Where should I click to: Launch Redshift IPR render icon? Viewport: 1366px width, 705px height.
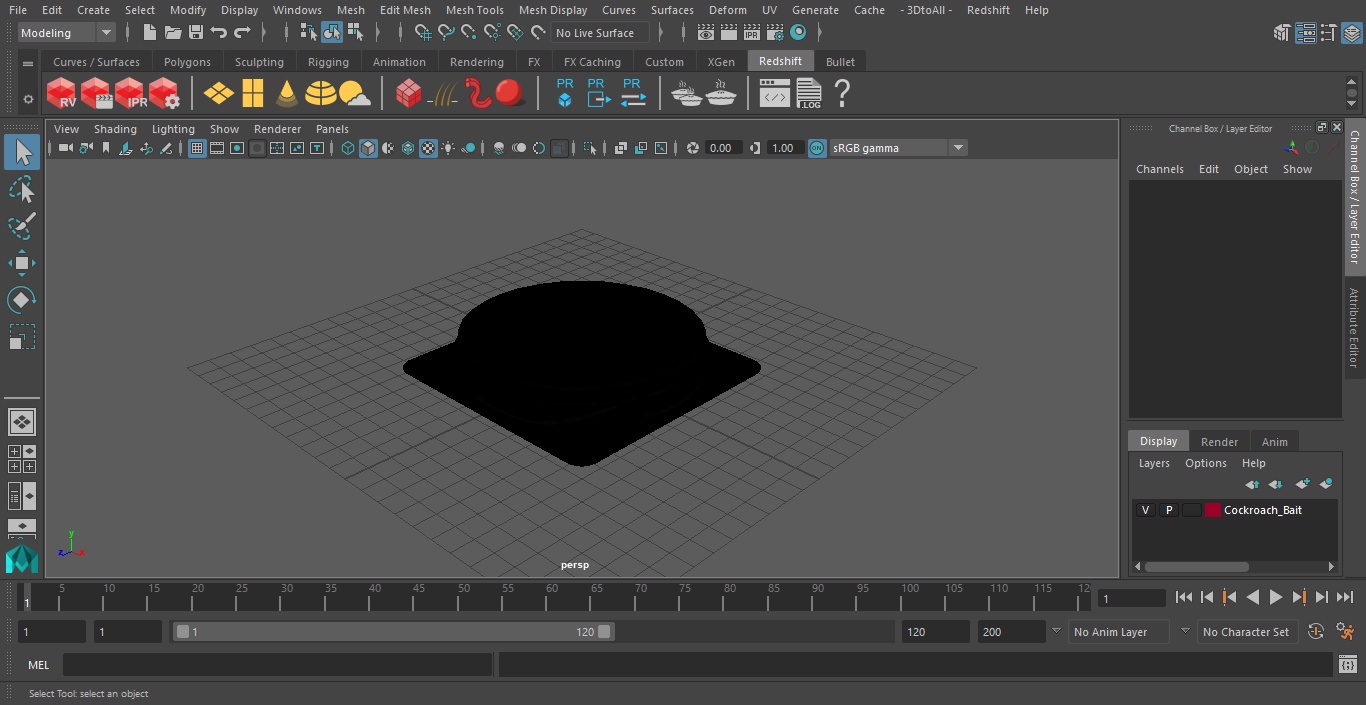pos(130,94)
